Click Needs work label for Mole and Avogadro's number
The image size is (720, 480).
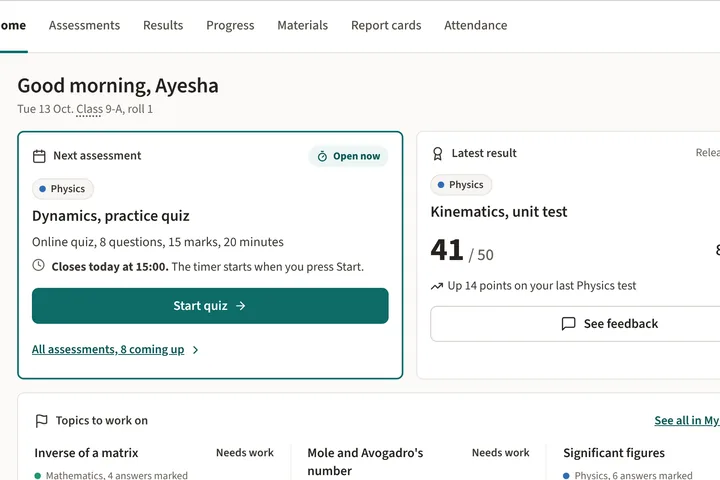(x=501, y=453)
